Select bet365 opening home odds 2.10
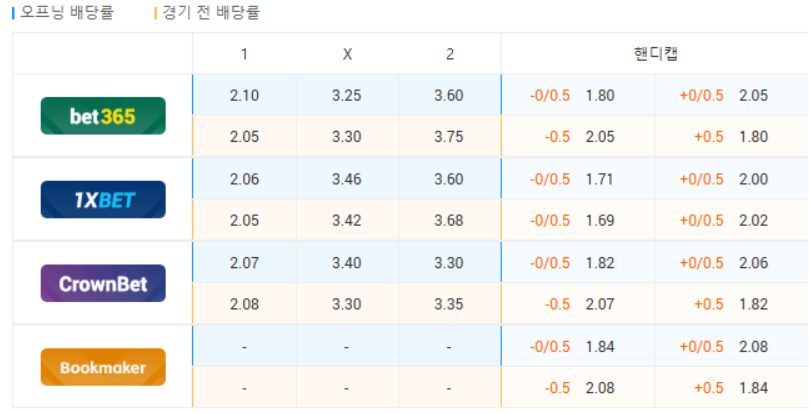 [244, 96]
